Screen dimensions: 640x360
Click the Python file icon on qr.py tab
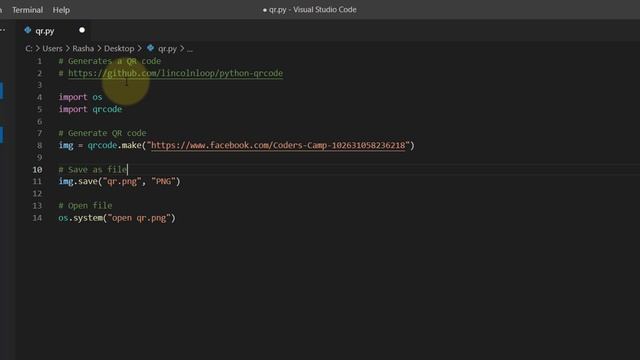click(28, 30)
